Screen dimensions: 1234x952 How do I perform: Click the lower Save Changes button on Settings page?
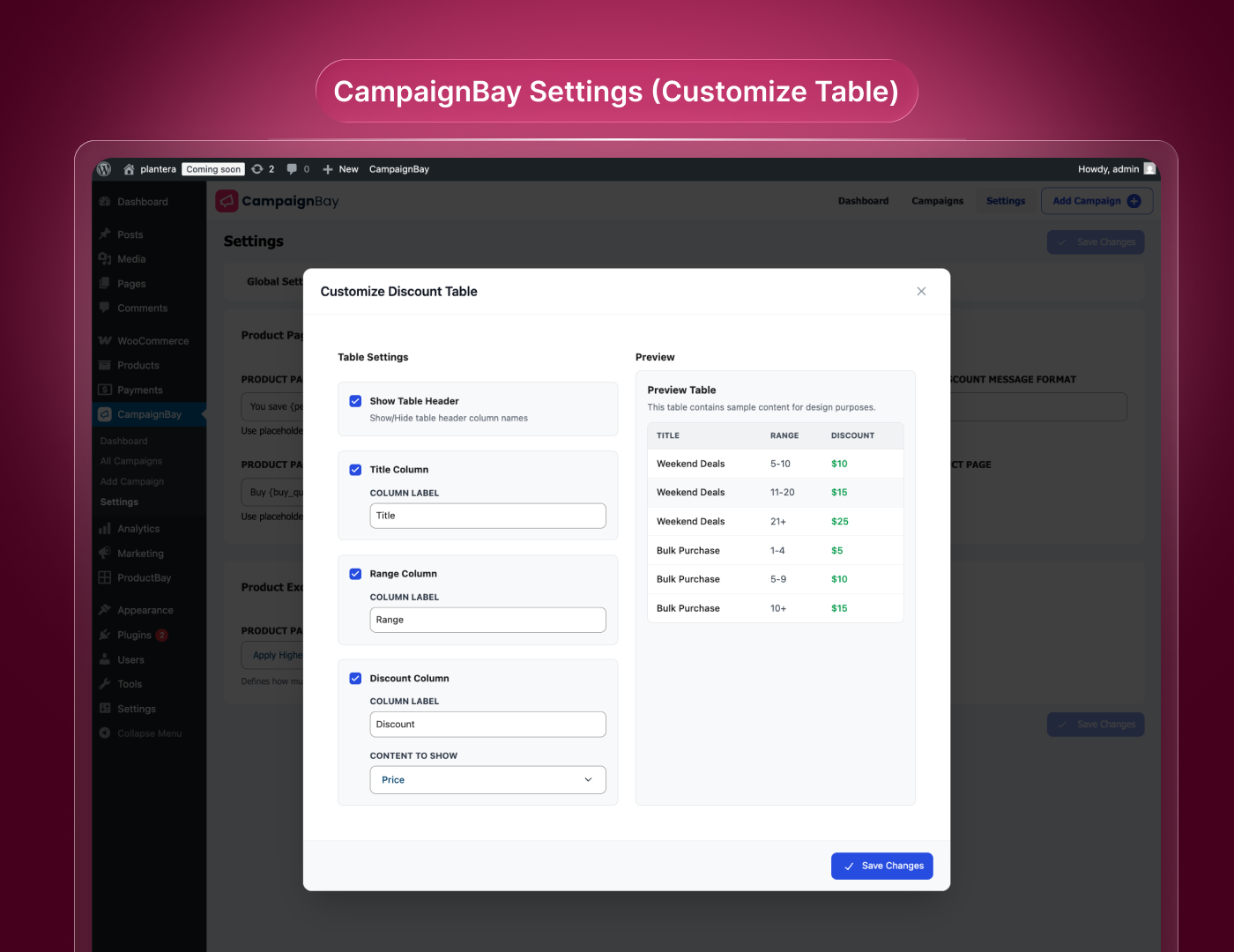1096,725
